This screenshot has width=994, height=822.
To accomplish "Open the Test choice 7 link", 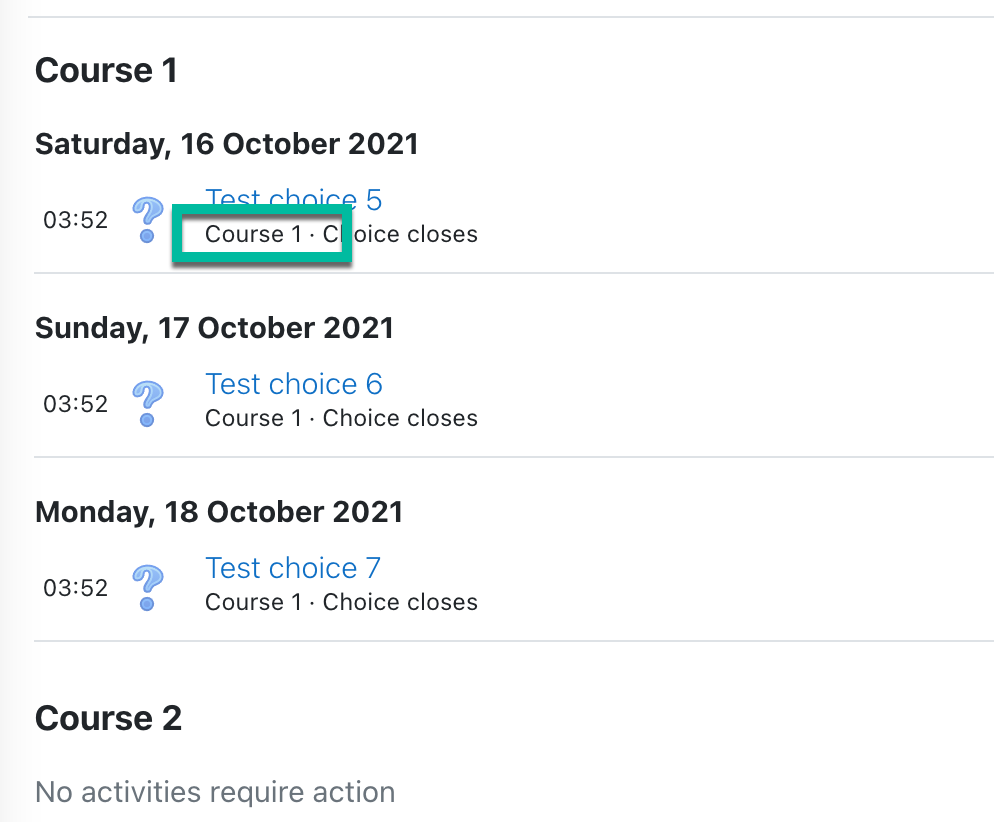I will [293, 568].
